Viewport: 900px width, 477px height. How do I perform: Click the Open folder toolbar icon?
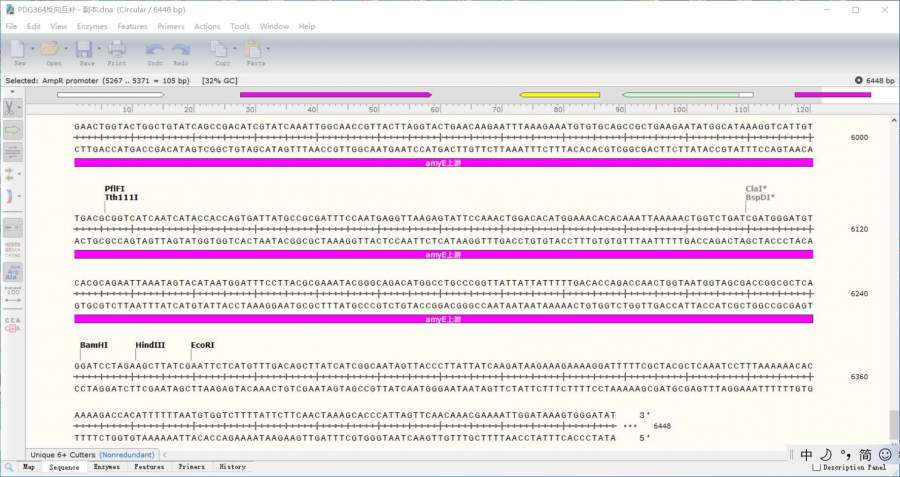51,49
